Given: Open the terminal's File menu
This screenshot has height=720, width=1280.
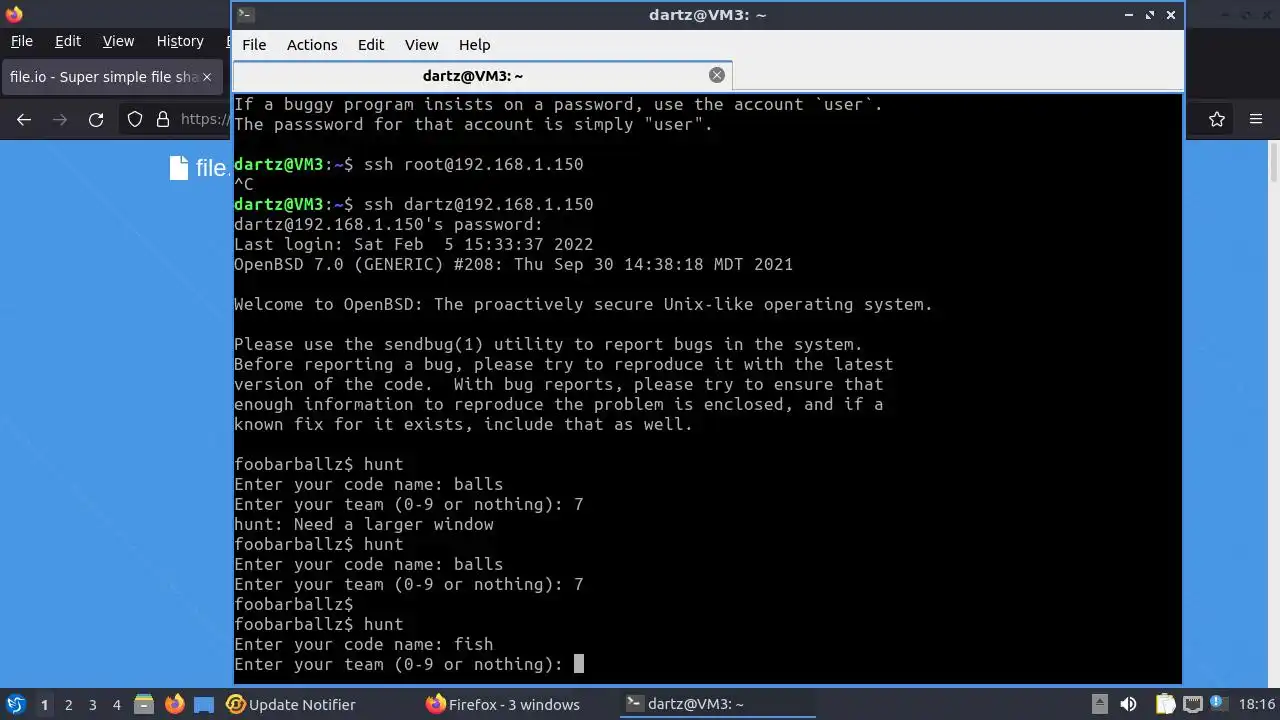Looking at the screenshot, I should 254,45.
